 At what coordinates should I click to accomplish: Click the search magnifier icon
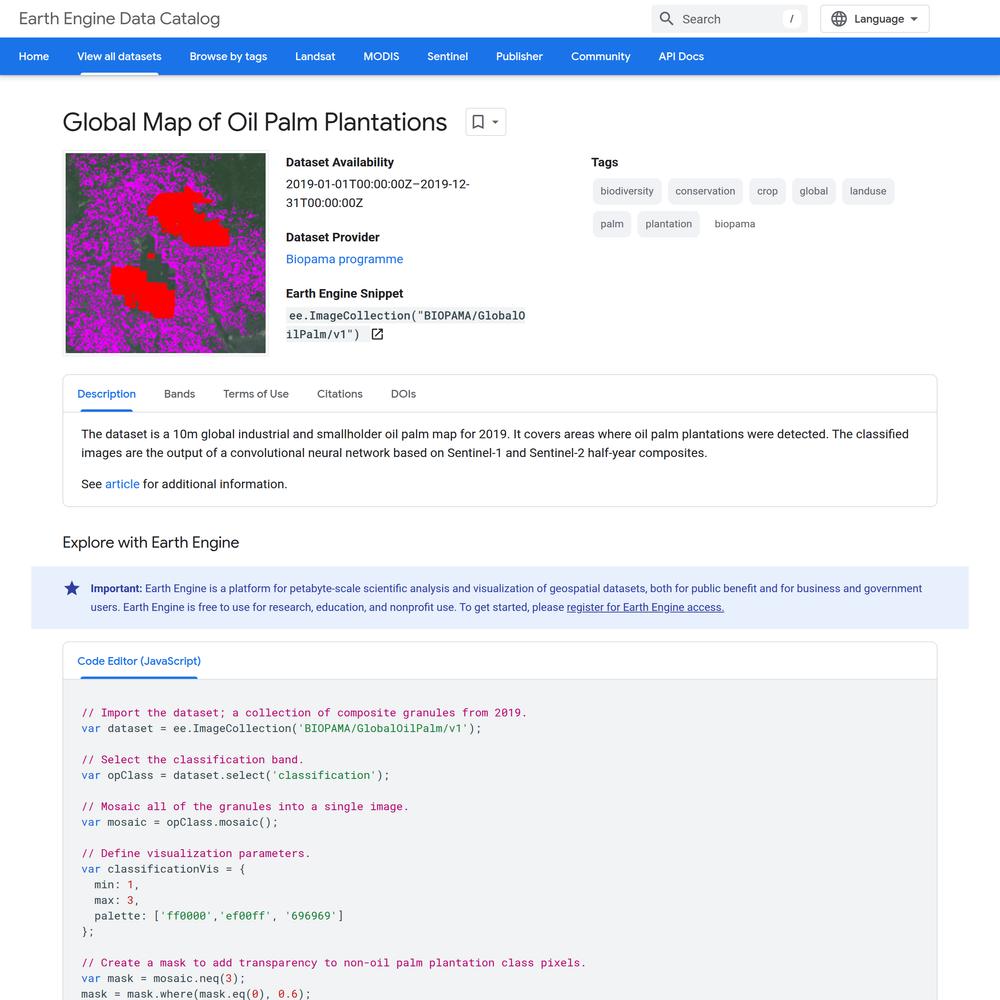point(666,18)
